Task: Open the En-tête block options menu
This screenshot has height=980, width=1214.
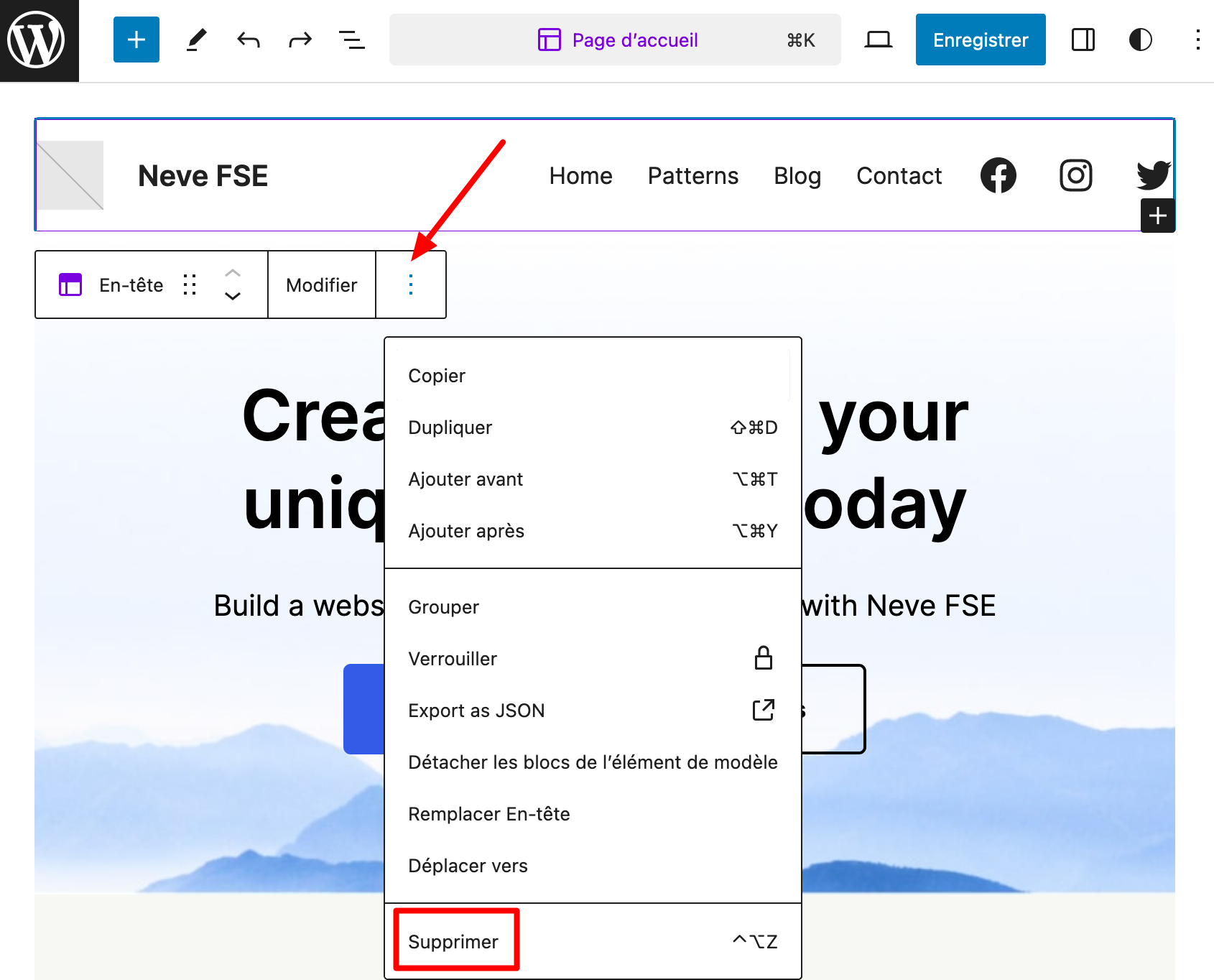Action: (x=411, y=285)
